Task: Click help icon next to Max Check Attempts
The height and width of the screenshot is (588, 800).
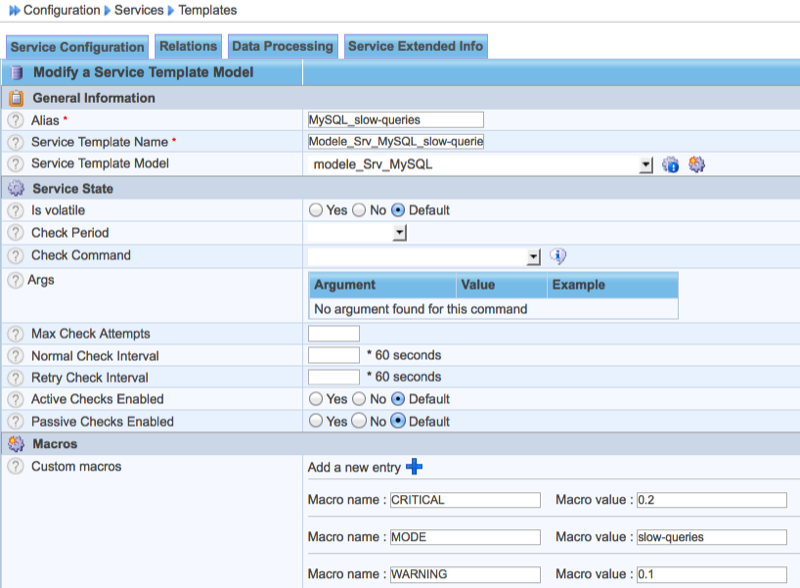Action: 15,334
